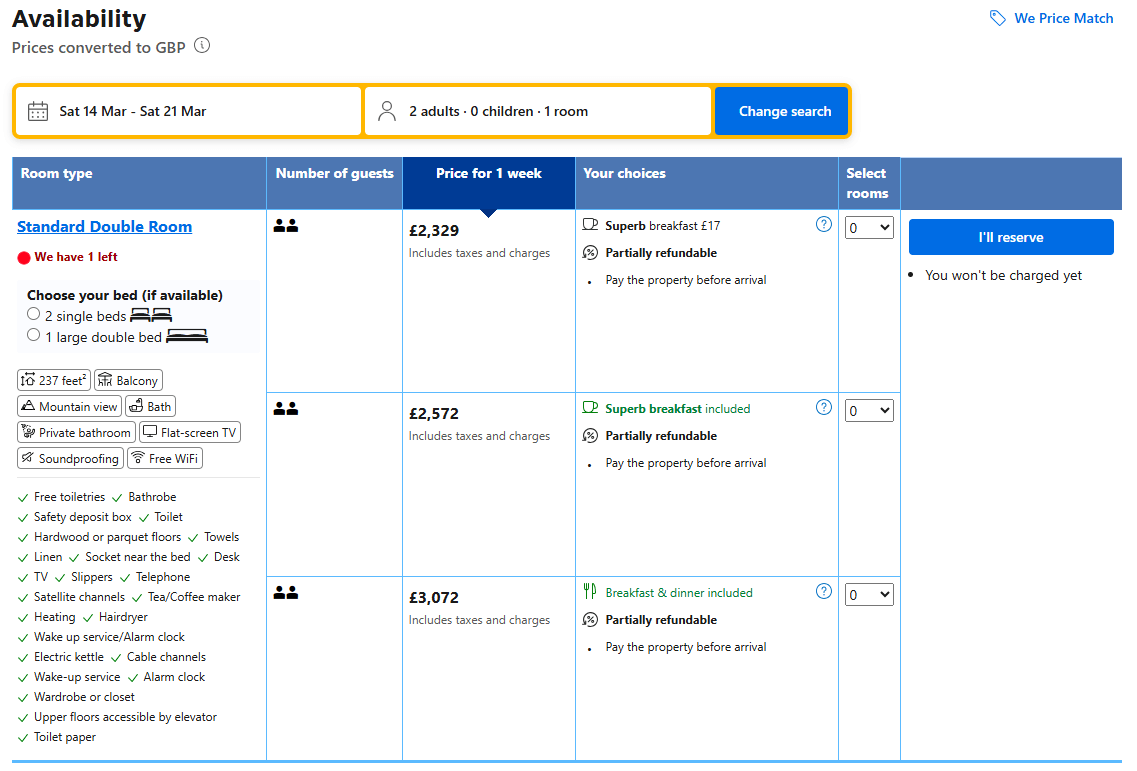
Task: Select the 2 single beds option
Action: coord(33,313)
